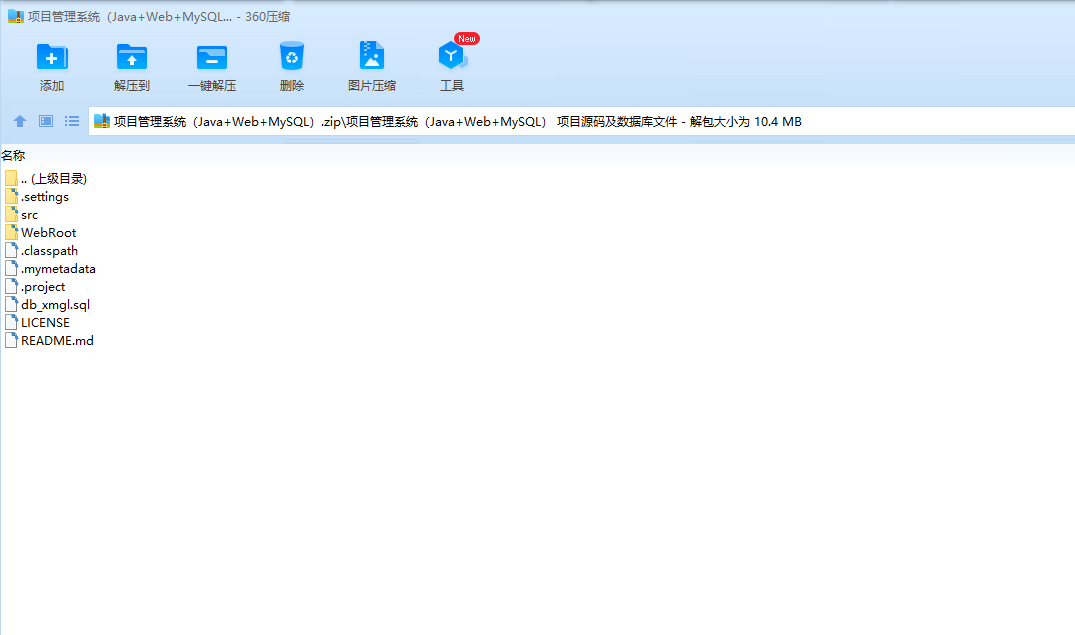Click the file icon beside LICENSE
1075x635 pixels.
[x=11, y=322]
